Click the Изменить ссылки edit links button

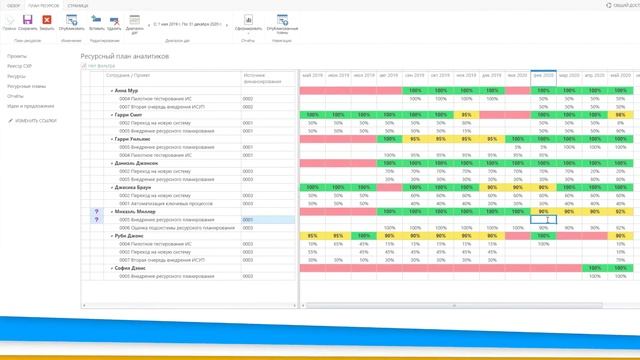[x=32, y=121]
